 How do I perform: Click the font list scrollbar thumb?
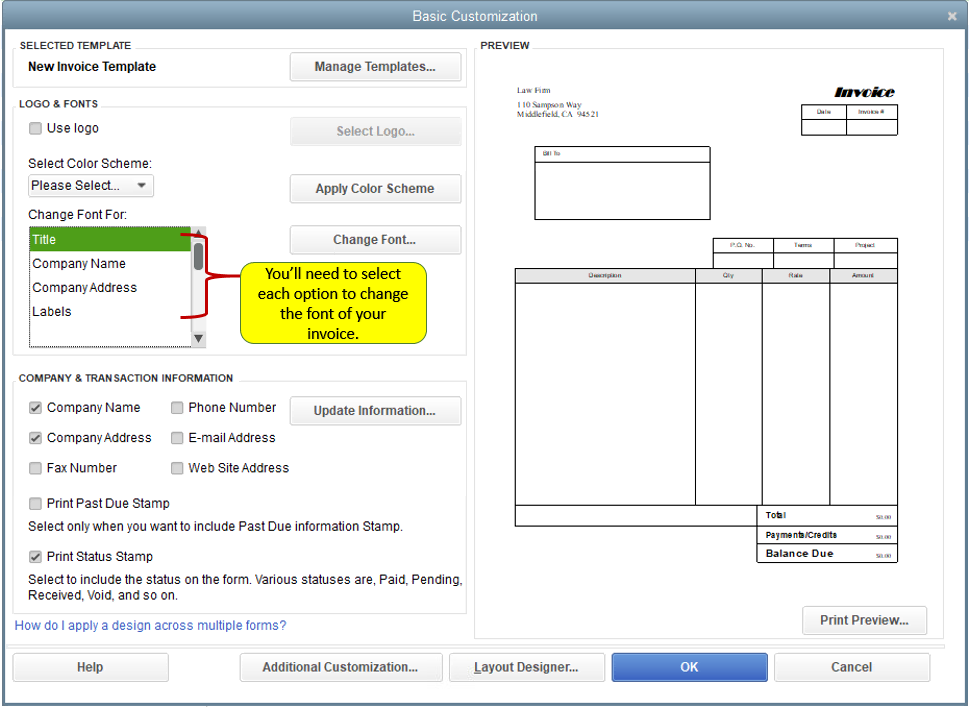click(198, 256)
